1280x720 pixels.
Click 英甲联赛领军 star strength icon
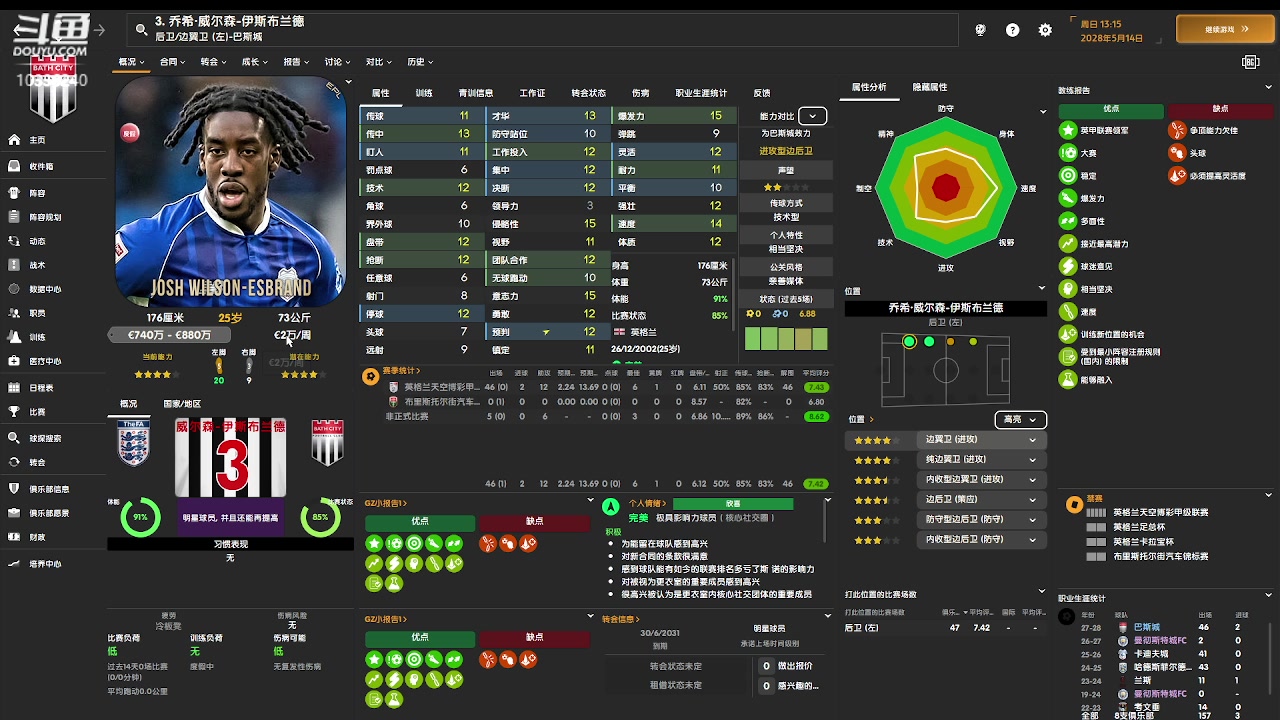pos(1068,130)
